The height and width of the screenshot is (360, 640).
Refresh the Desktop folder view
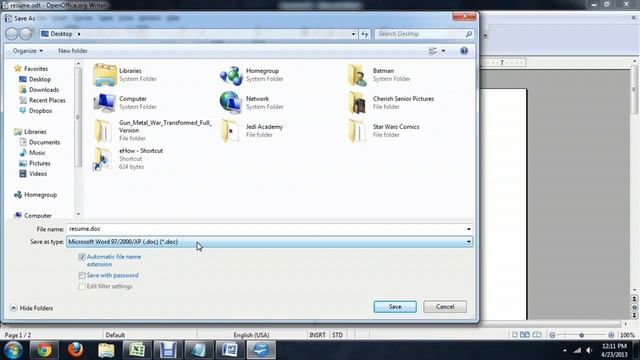point(364,34)
